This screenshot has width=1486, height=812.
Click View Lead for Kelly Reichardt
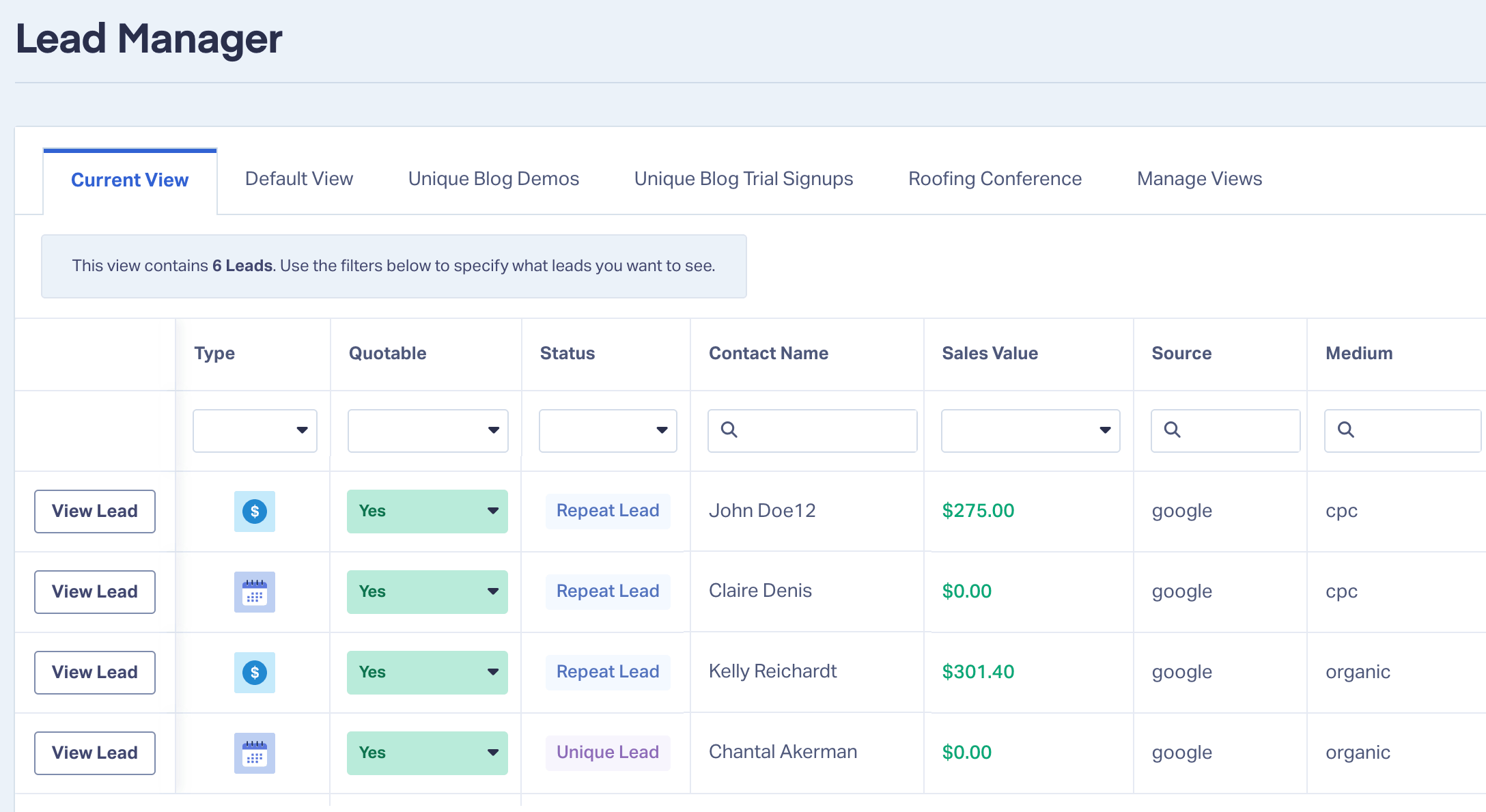pos(95,672)
